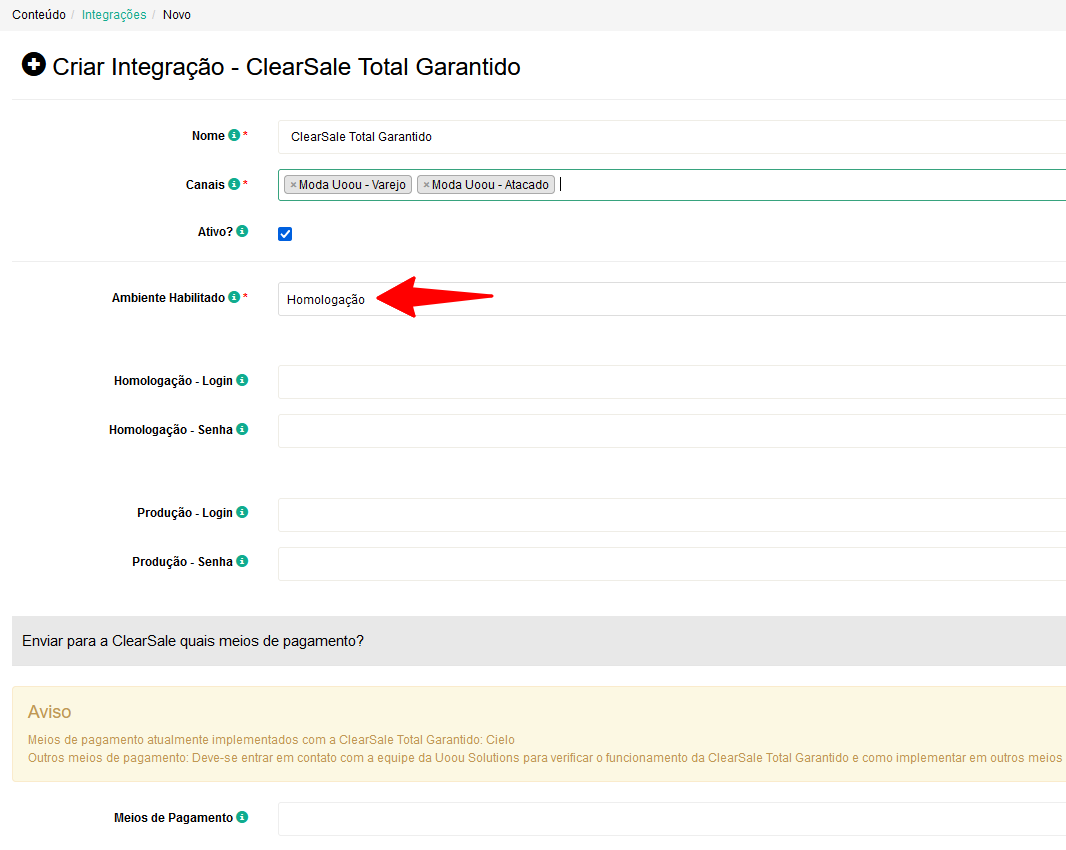Screen dimensions: 1066x850
Task: Click the page title Criar Integração
Action: click(x=286, y=67)
